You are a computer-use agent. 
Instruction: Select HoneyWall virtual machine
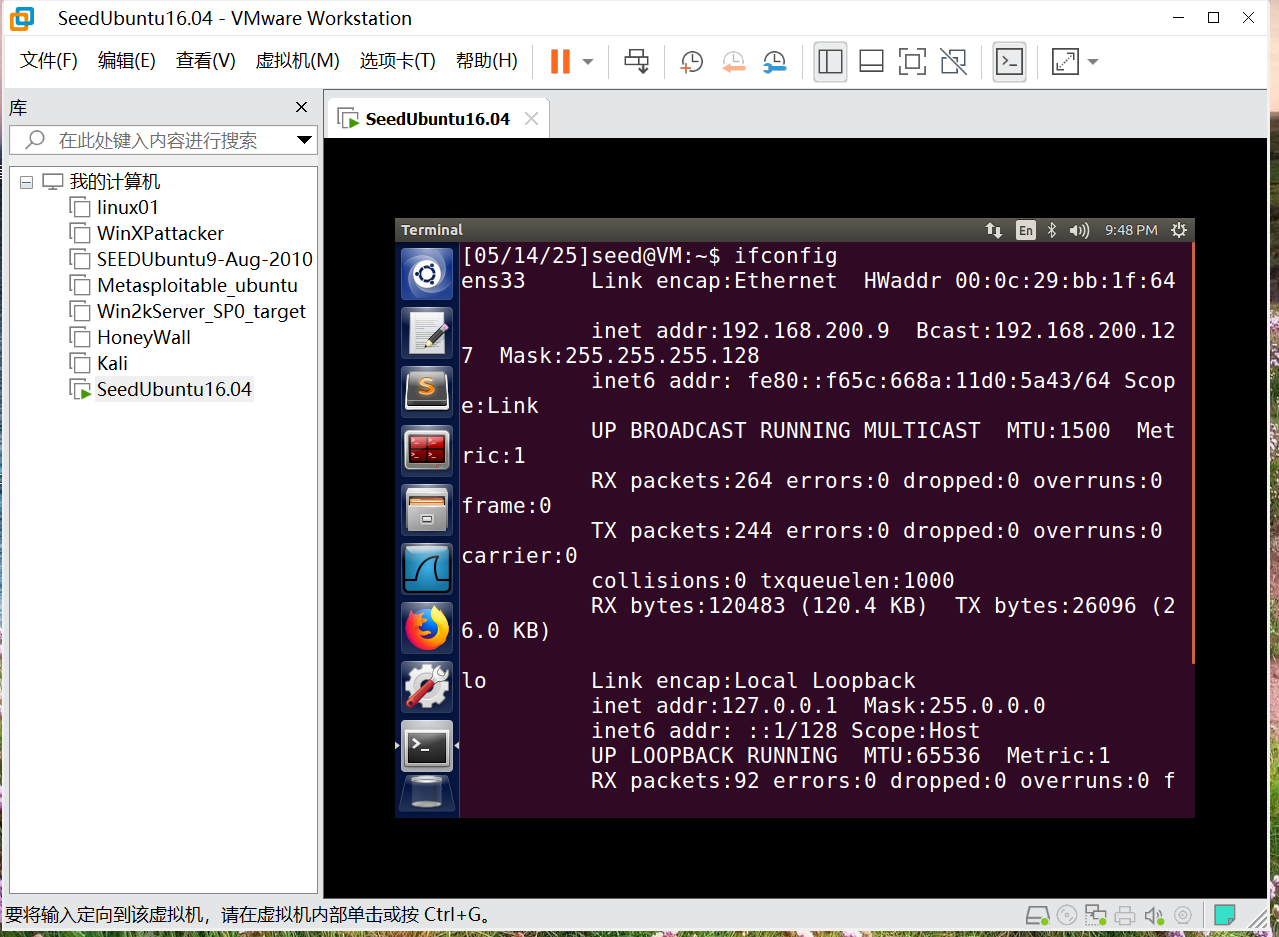144,338
